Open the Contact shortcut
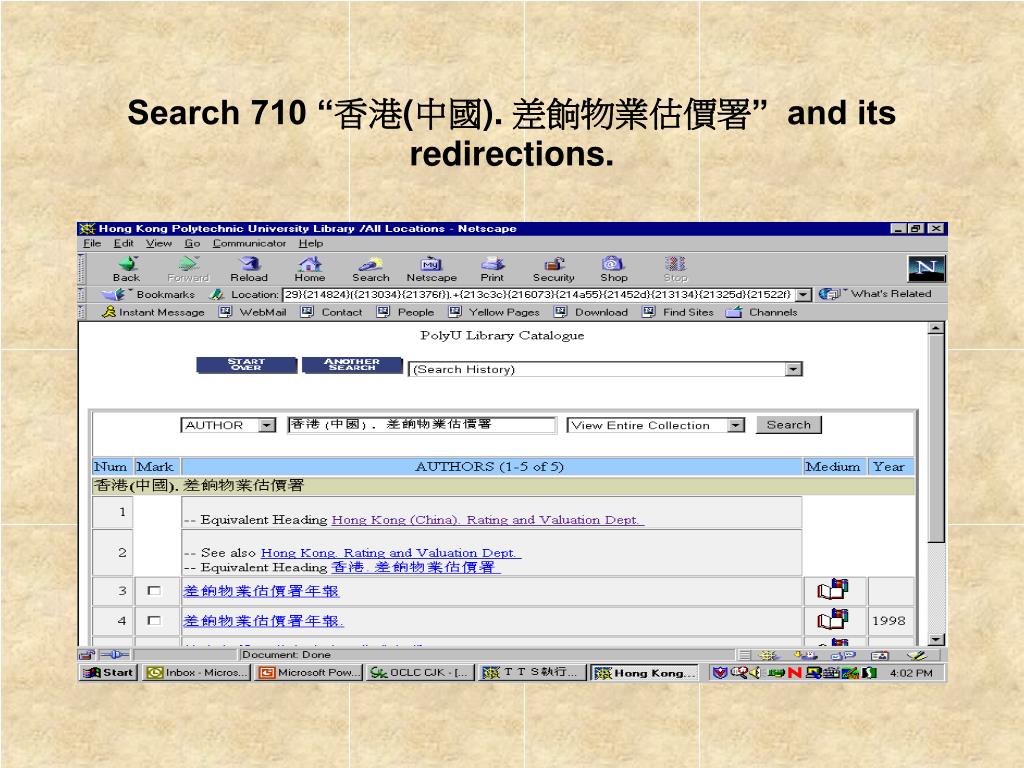Image resolution: width=1024 pixels, height=768 pixels. point(331,312)
